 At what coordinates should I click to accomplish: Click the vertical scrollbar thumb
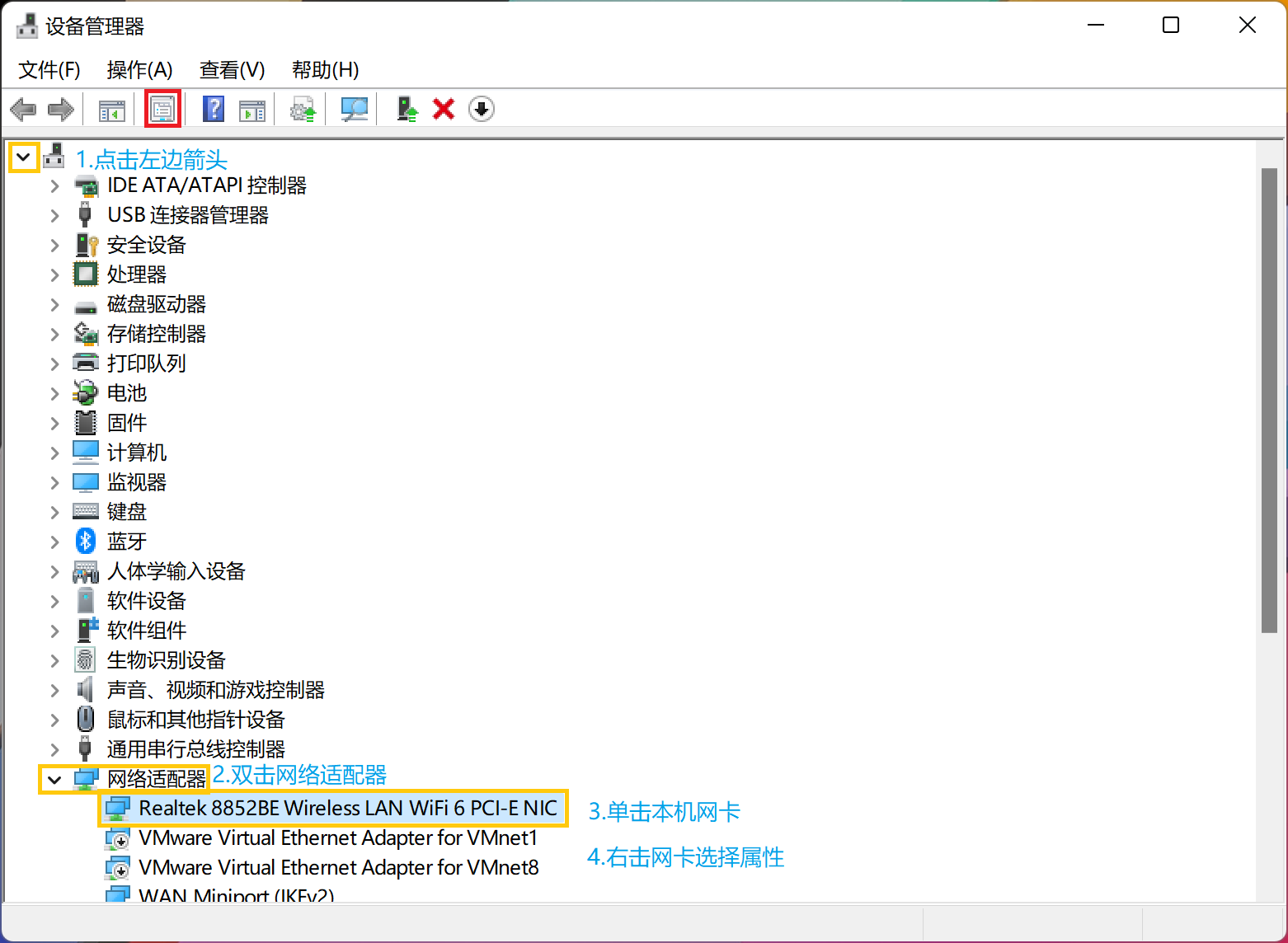pos(1269,401)
